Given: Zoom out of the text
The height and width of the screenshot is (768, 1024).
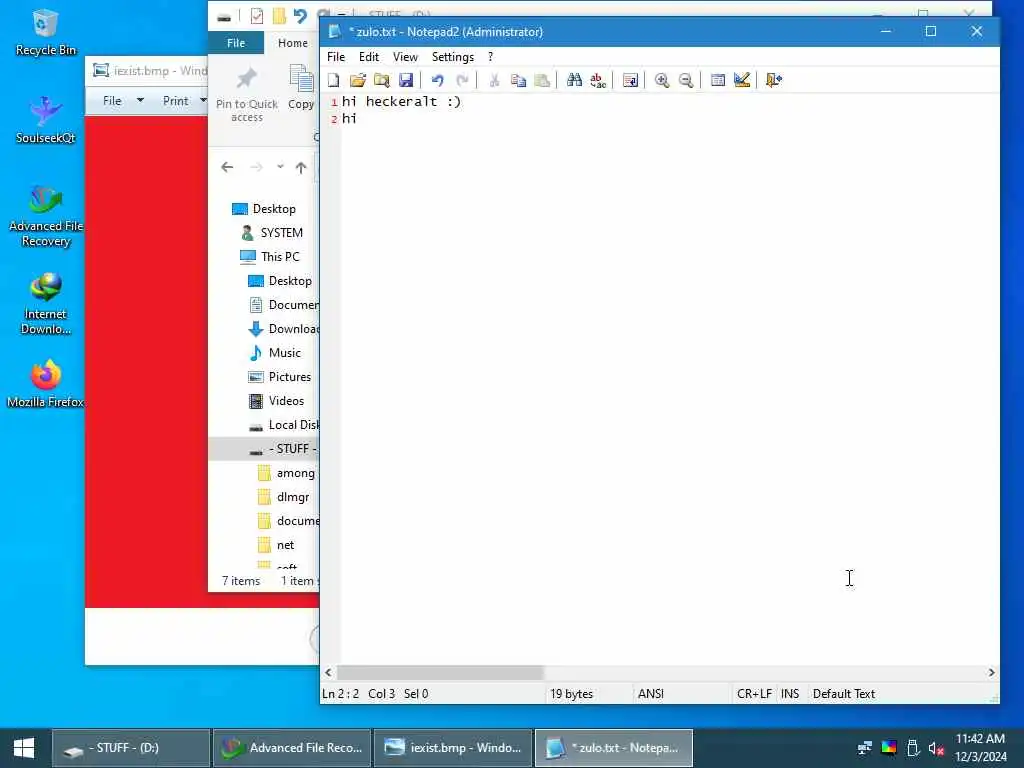Looking at the screenshot, I should point(686,80).
